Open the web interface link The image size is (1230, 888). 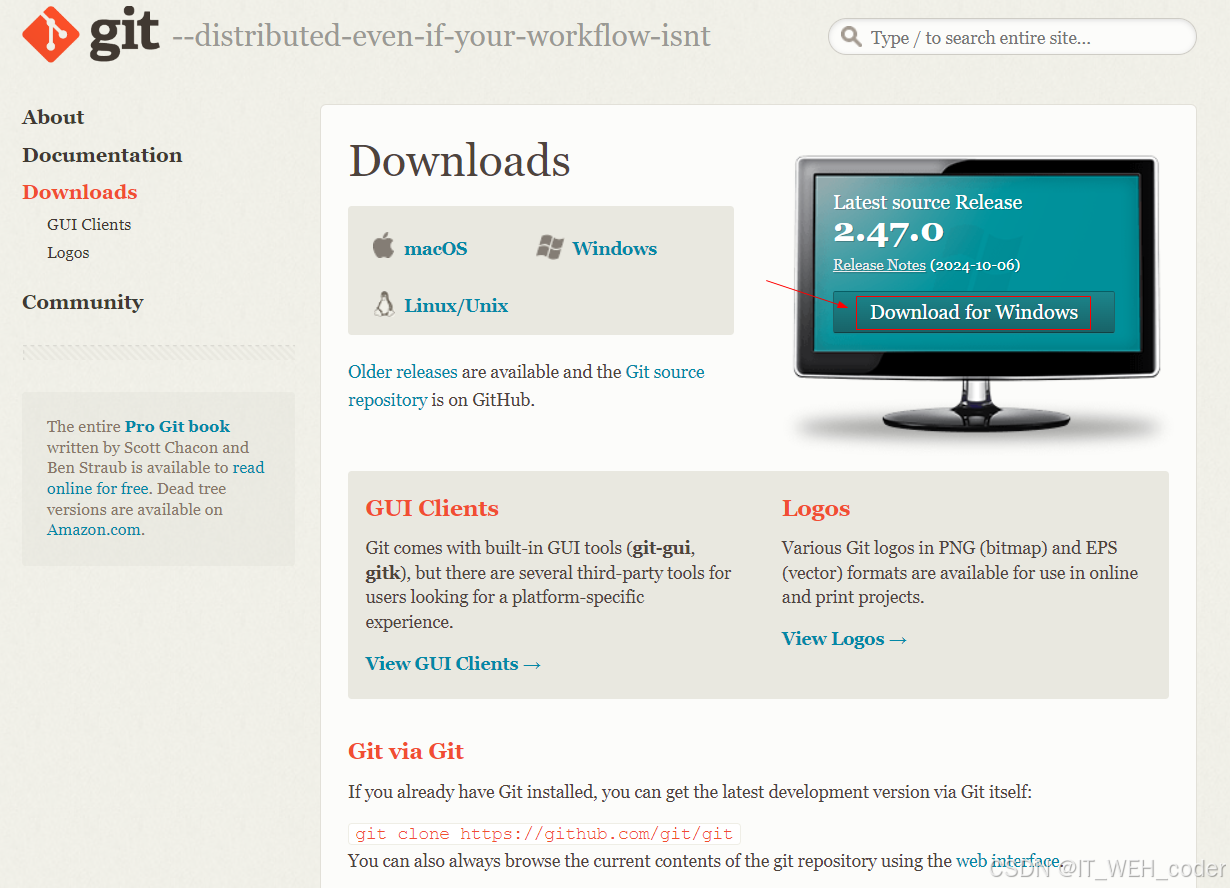(x=1007, y=860)
